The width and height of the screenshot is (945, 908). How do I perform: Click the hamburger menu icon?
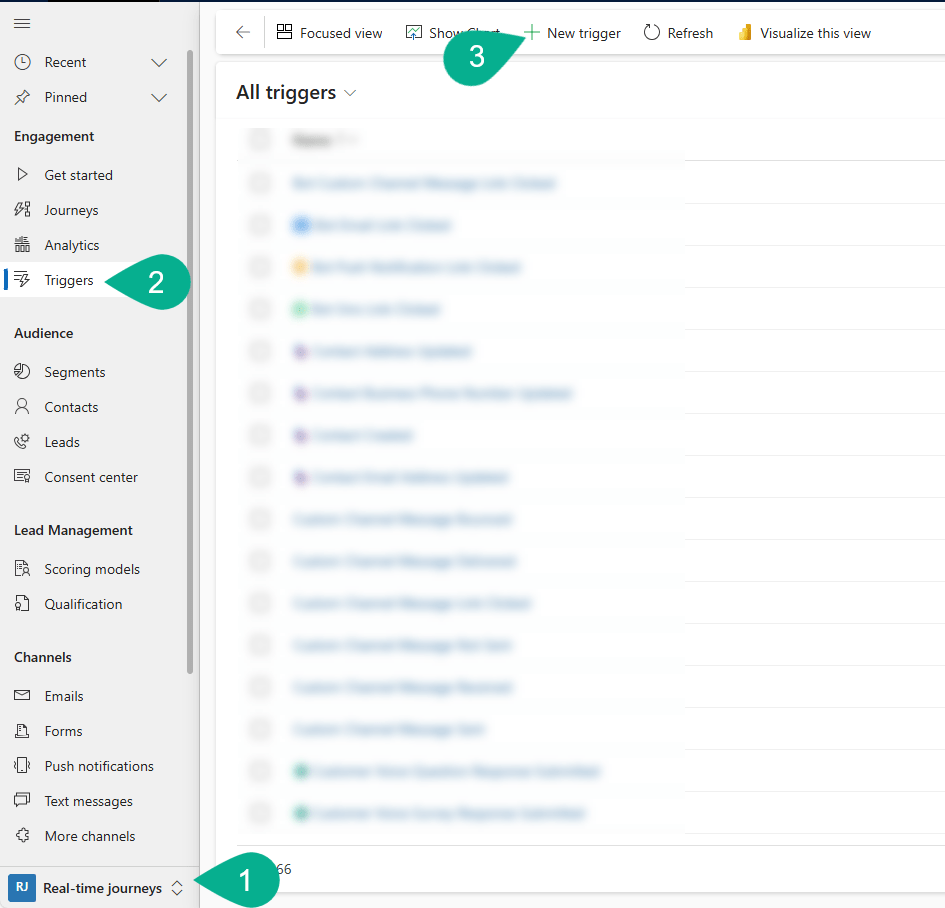[22, 23]
